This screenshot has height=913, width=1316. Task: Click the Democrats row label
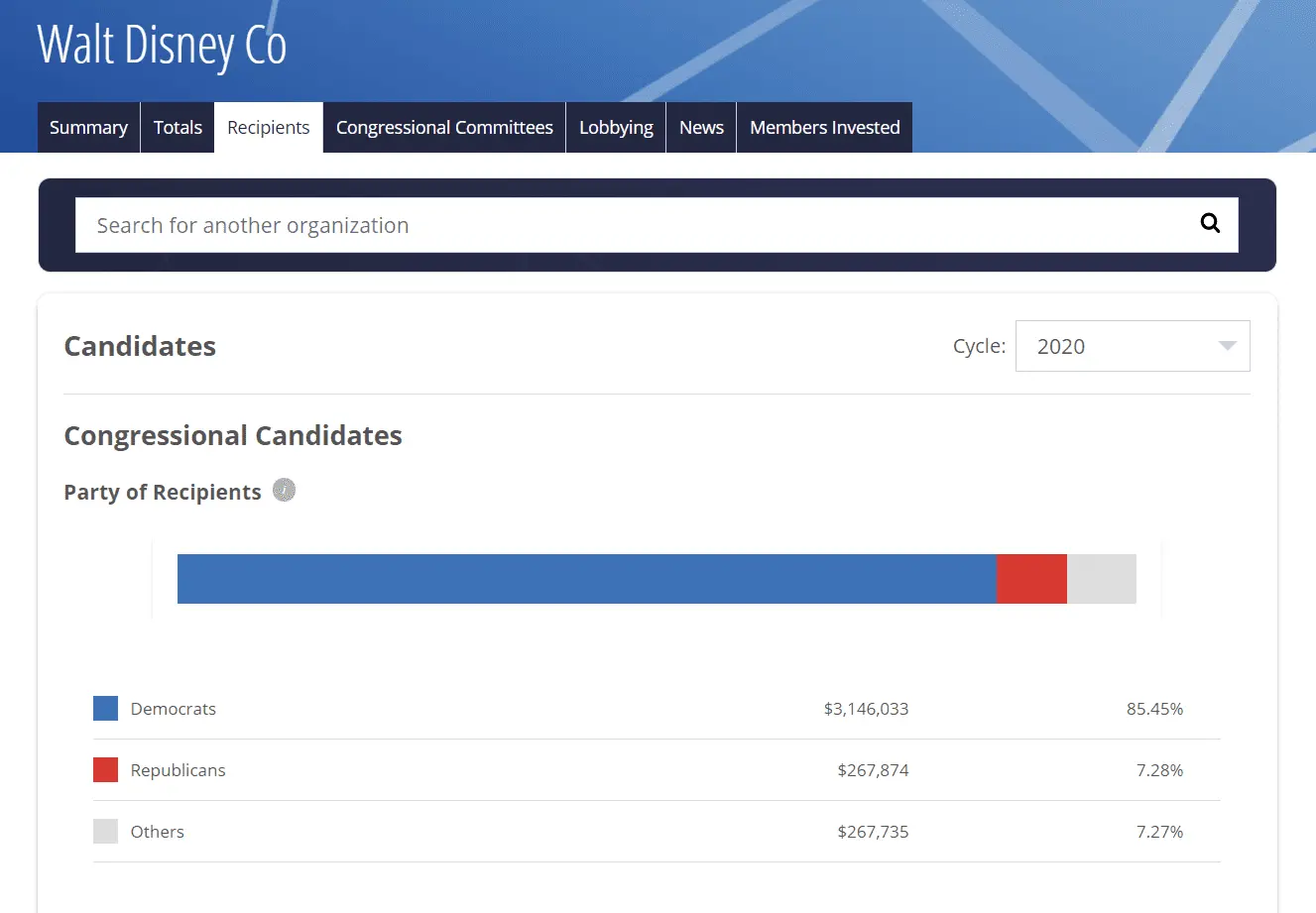[174, 709]
